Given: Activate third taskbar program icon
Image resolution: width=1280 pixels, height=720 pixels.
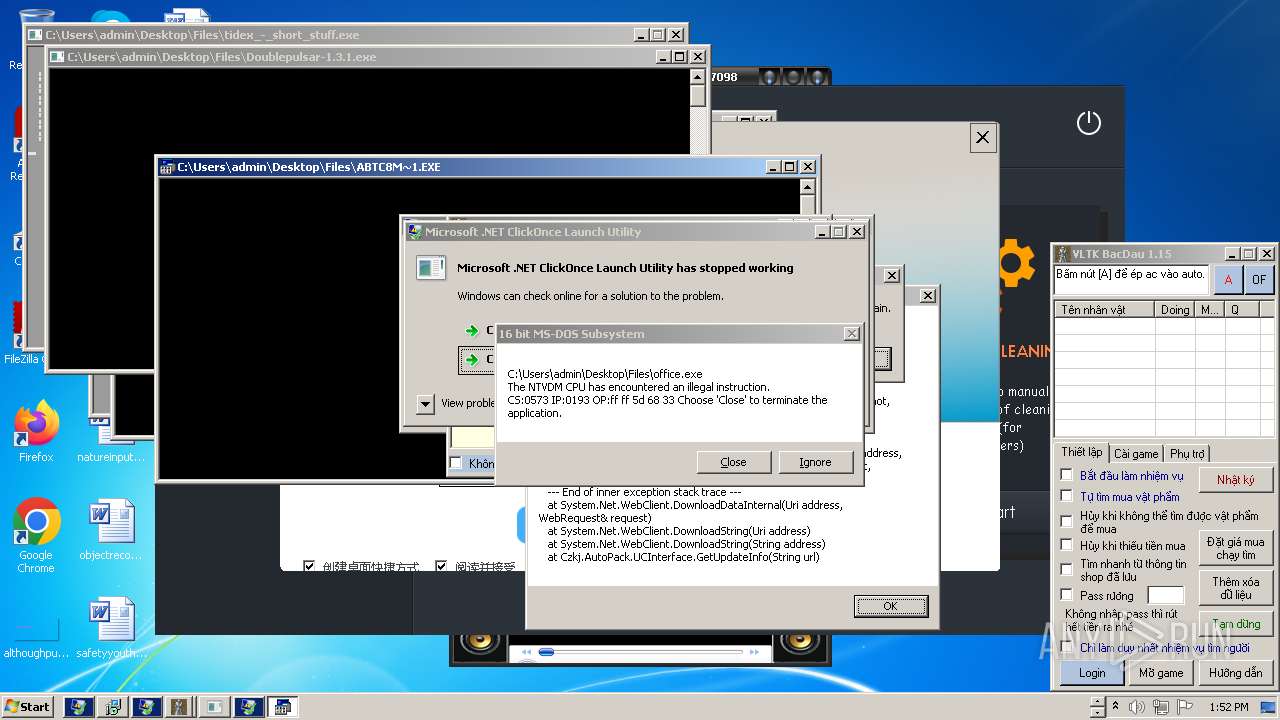Looking at the screenshot, I should 146,707.
